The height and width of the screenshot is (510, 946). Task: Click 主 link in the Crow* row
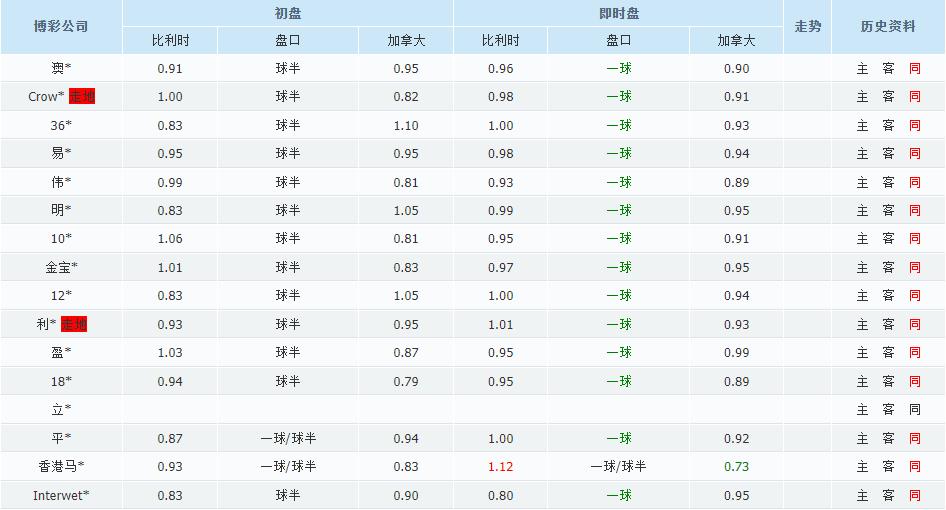point(863,97)
